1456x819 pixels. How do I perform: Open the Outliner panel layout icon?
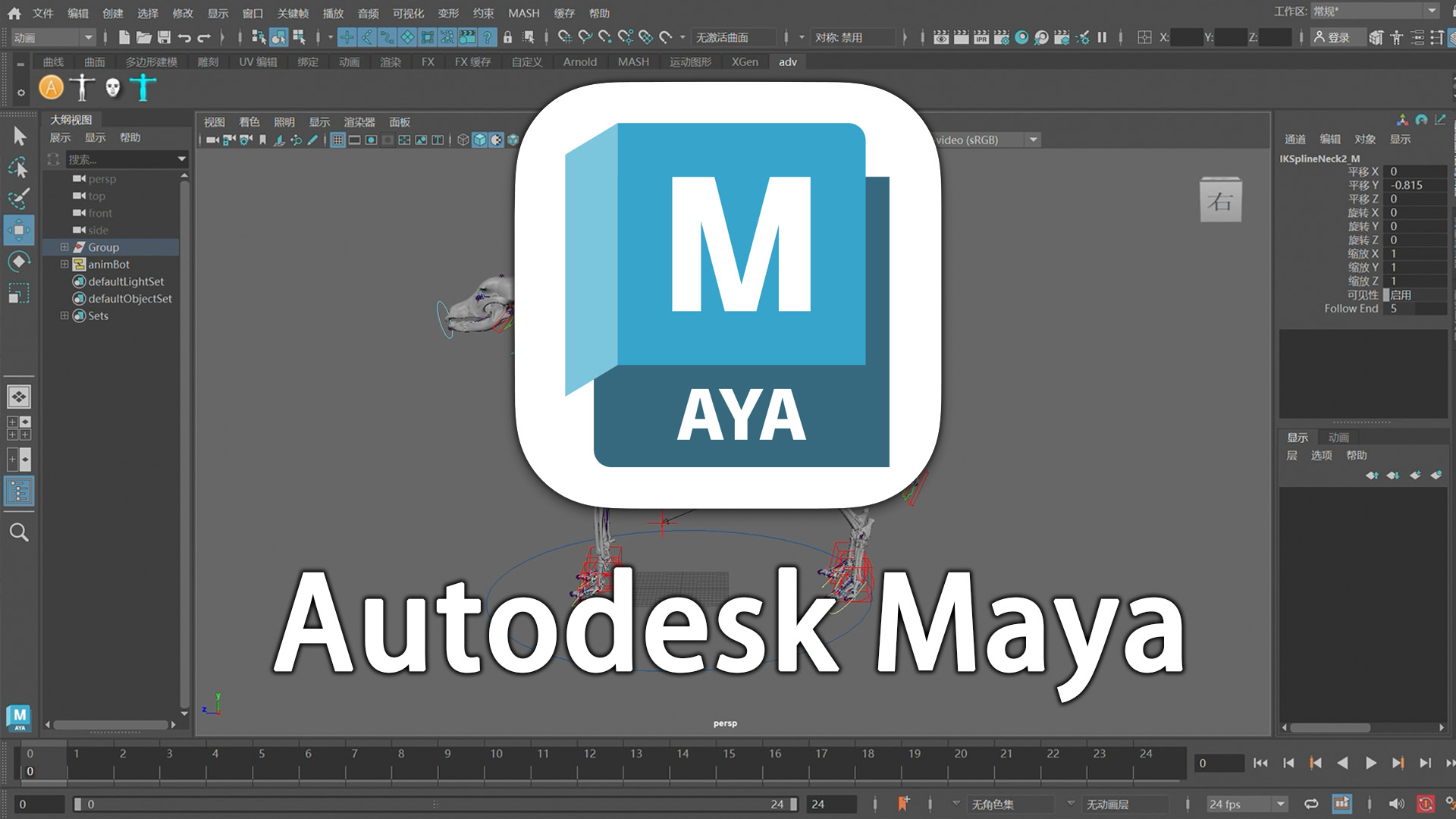(x=19, y=492)
